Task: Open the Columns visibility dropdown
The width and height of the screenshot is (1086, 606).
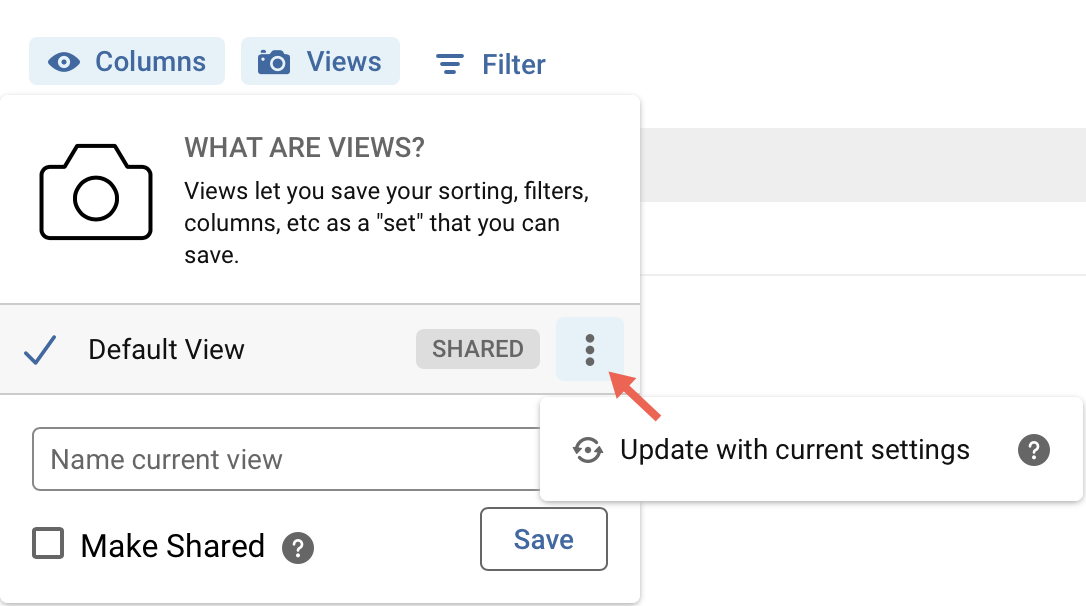Action: (x=127, y=61)
